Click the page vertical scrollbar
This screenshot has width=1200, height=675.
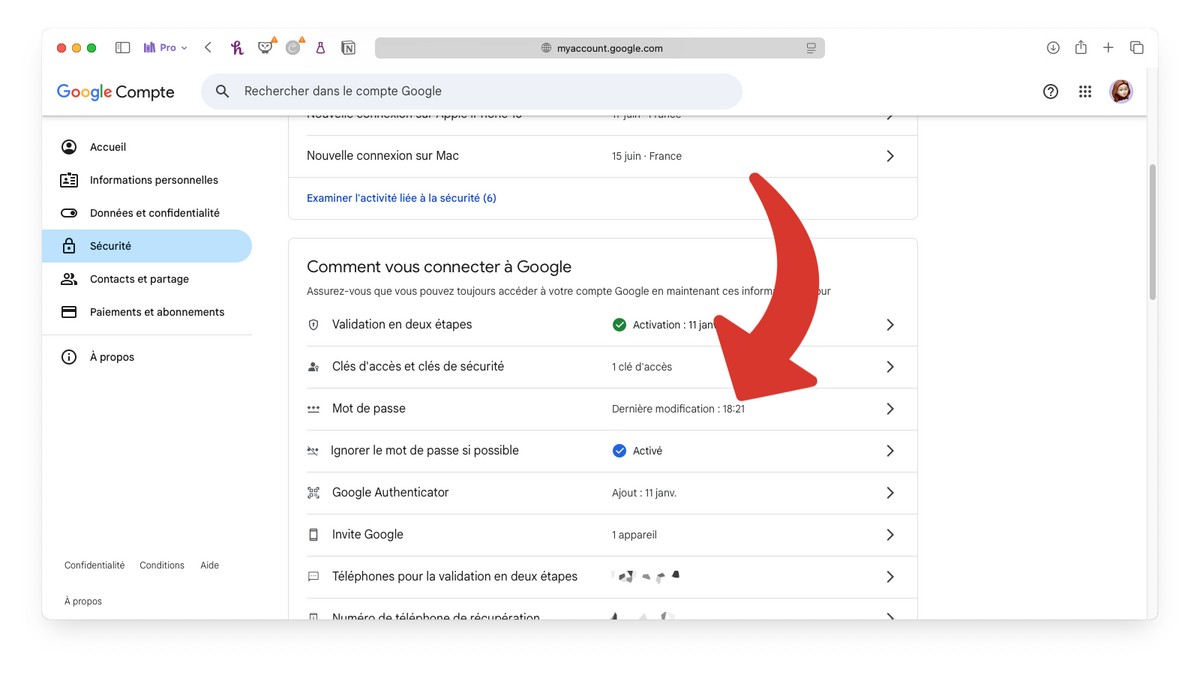tap(1152, 231)
